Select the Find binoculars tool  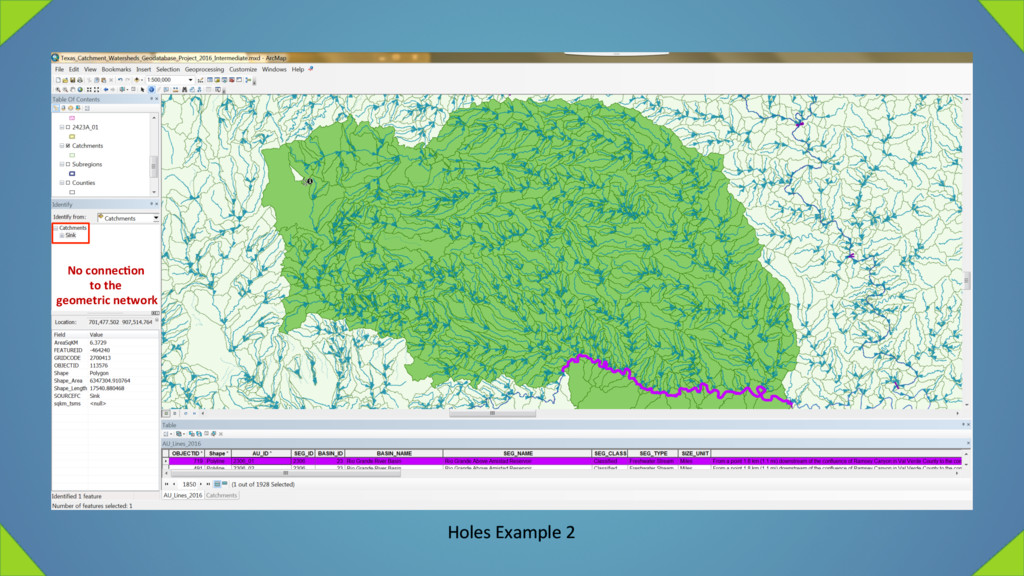point(185,89)
